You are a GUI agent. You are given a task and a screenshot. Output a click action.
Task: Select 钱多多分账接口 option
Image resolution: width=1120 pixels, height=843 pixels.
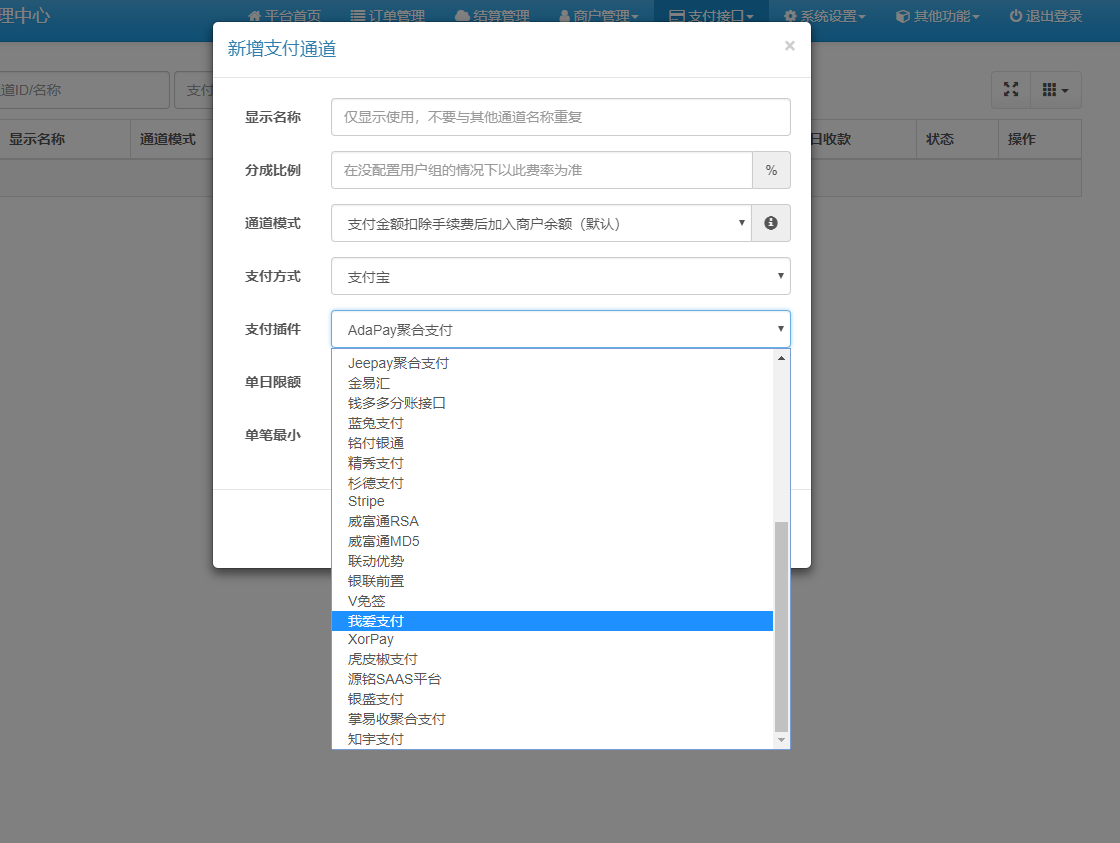click(x=552, y=403)
